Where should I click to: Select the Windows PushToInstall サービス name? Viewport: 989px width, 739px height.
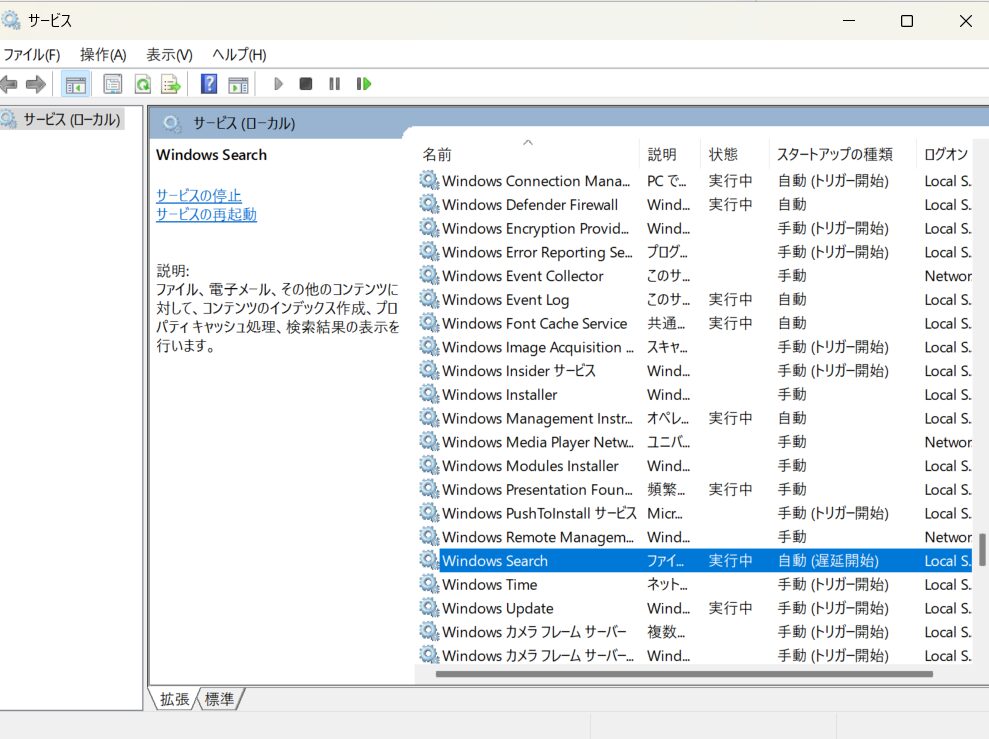point(539,513)
